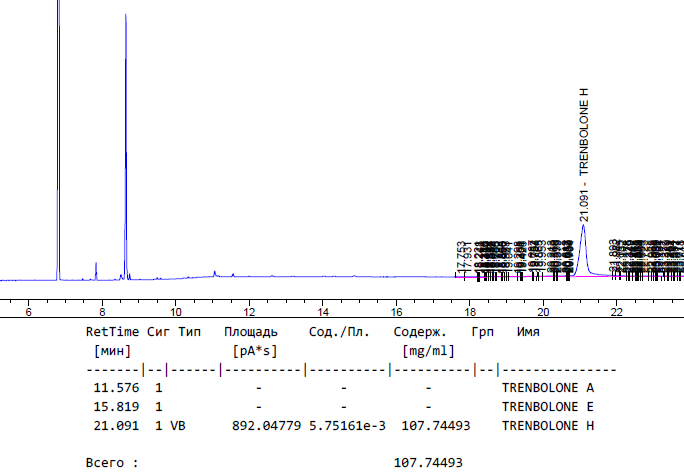684x476 pixels.
Task: Click the Имя column header
Action: coord(528,331)
